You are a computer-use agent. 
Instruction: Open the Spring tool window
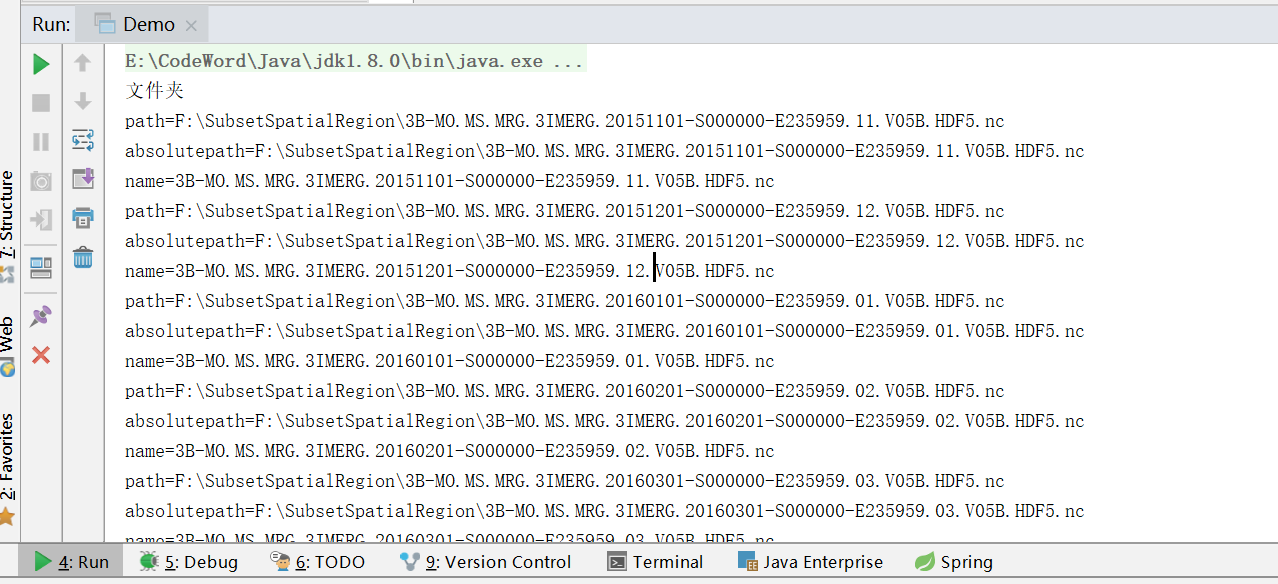[953, 561]
